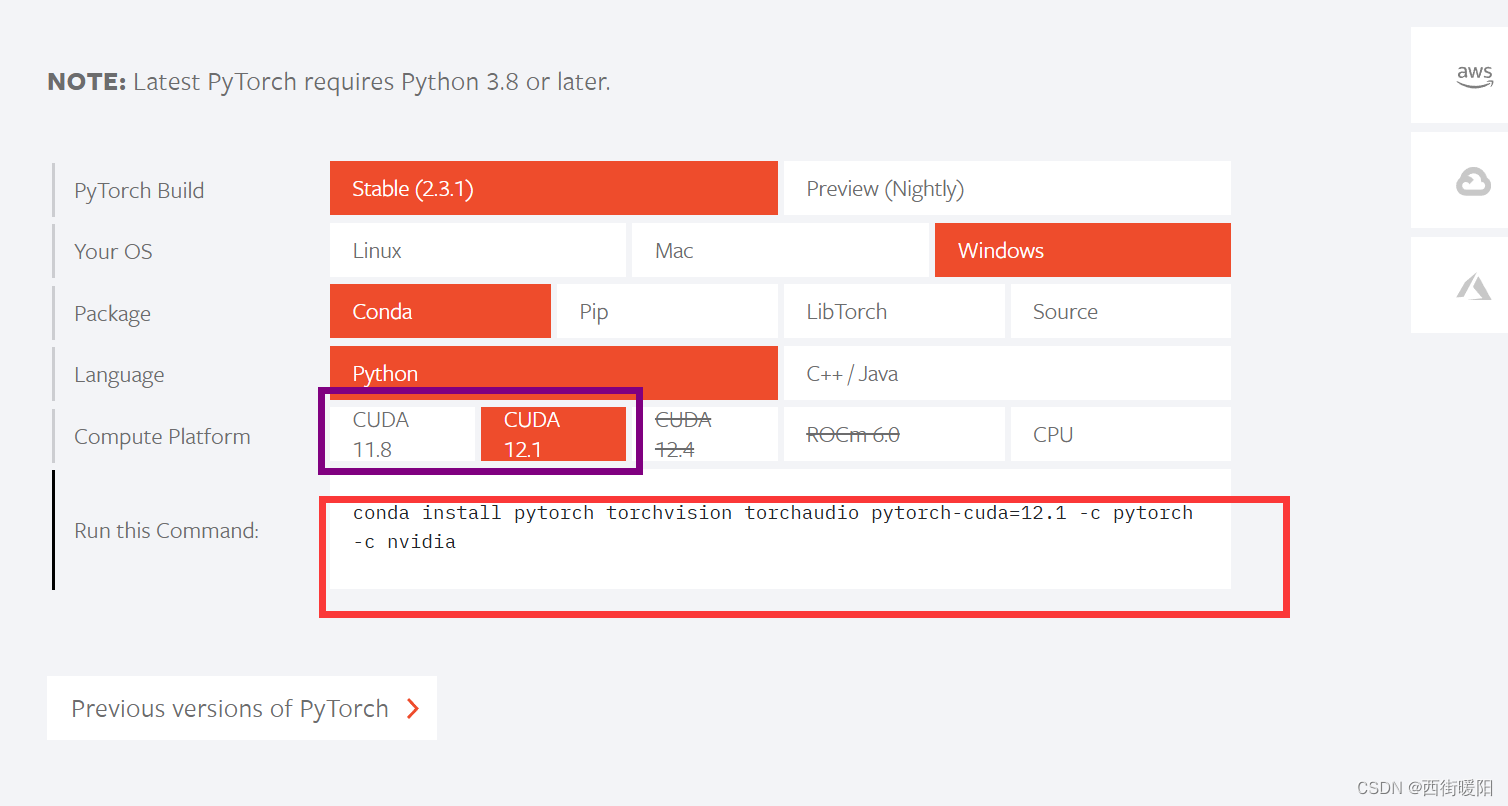Pick CPU compute platform
Screen dimensions: 1508x806
1121,434
